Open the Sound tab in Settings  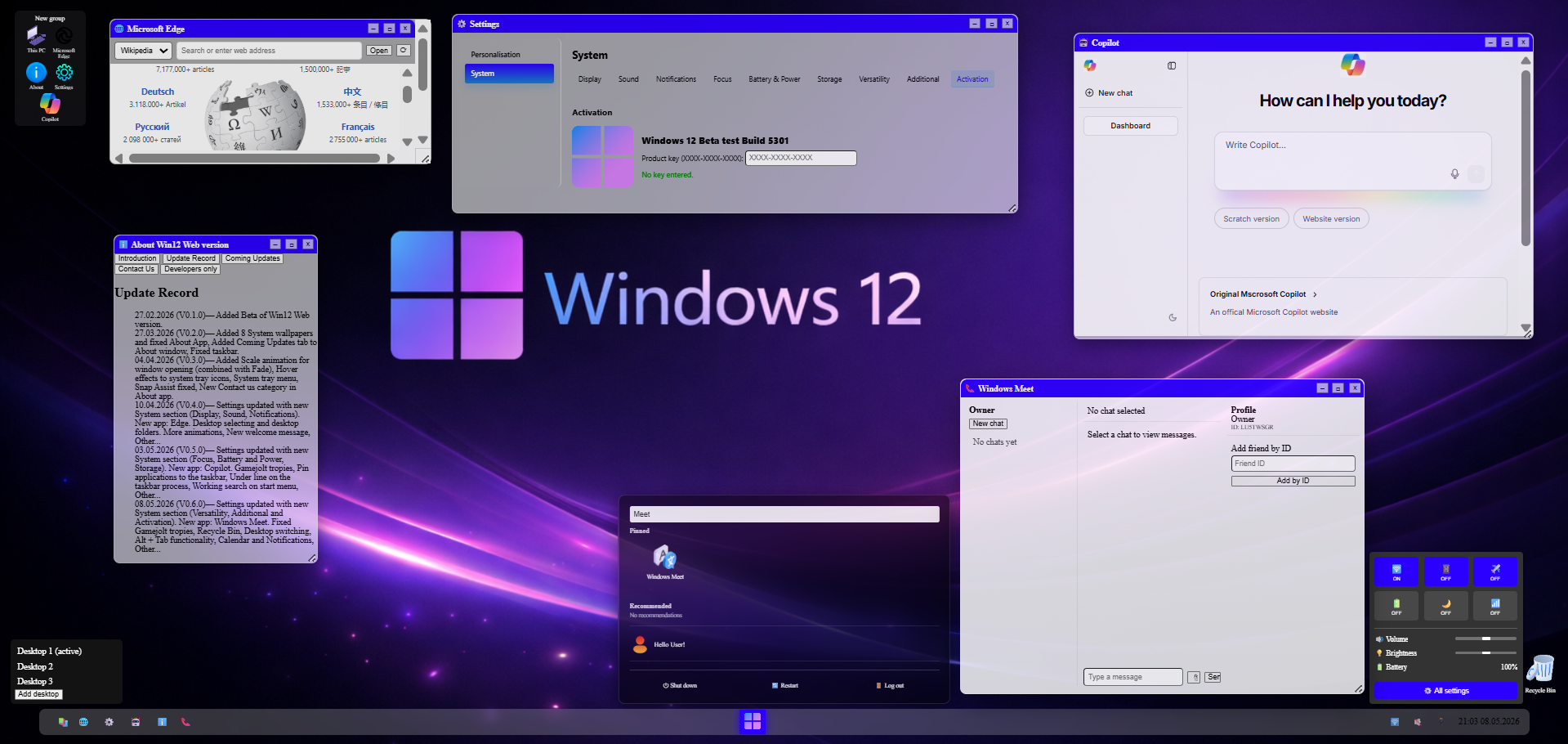[x=628, y=79]
